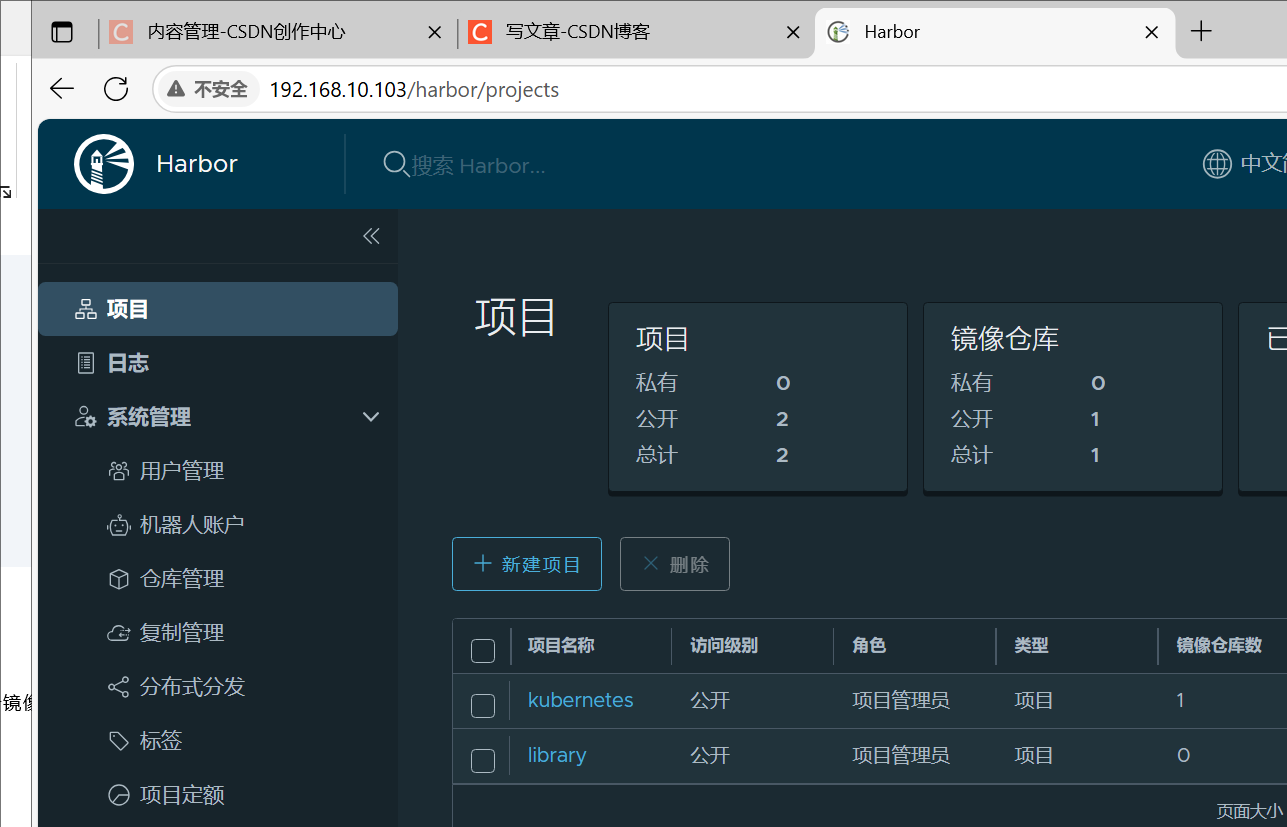Click the 删除 button
Viewport: 1287px width, 827px height.
point(675,564)
